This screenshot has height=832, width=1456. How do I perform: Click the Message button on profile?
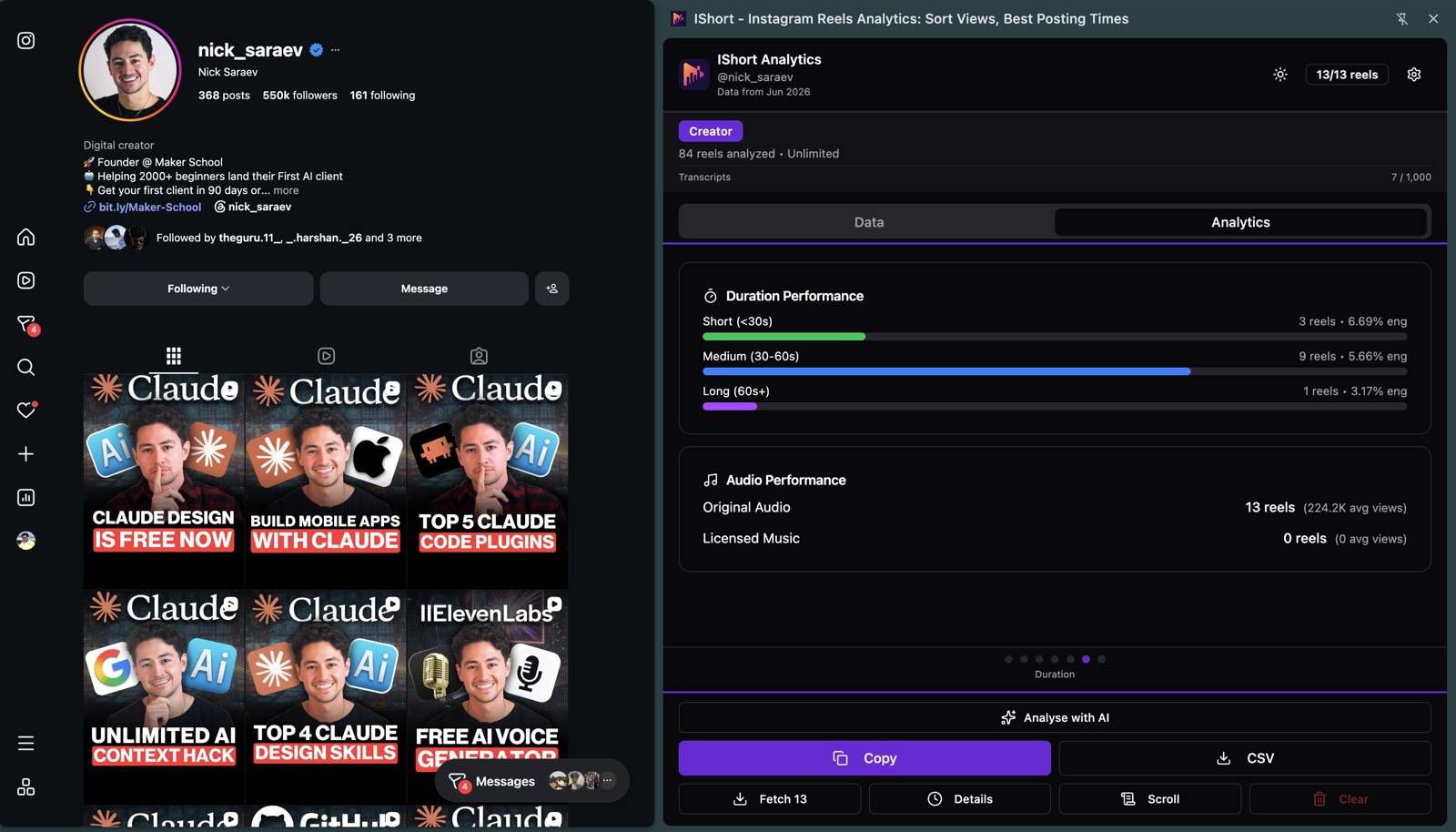[x=424, y=289]
